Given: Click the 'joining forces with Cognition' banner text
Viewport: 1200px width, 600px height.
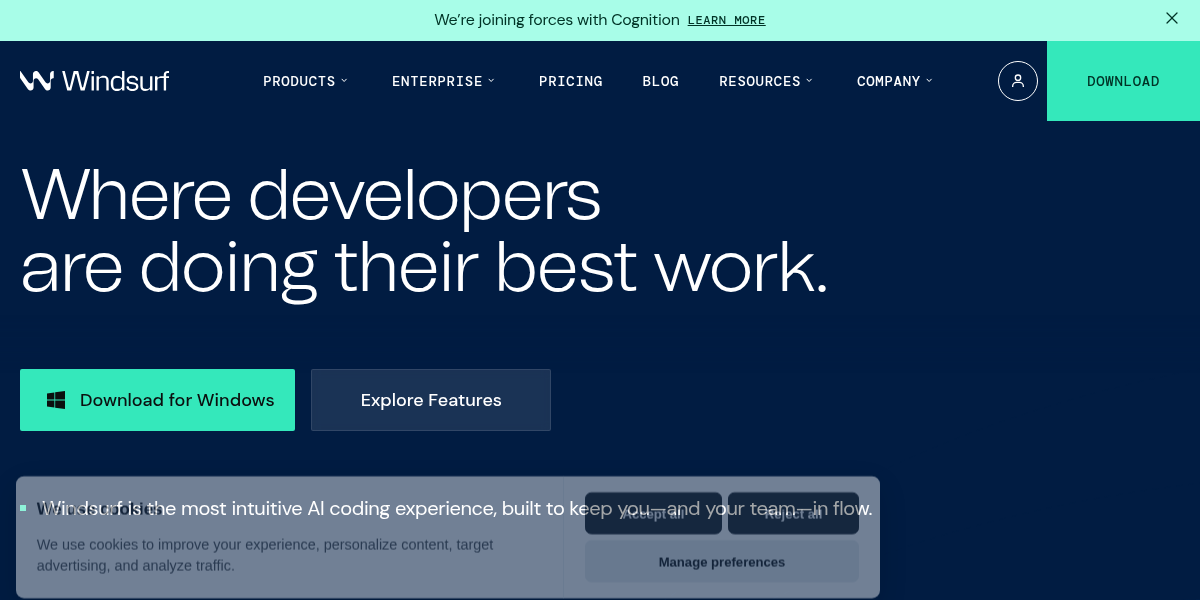Looking at the screenshot, I should coord(556,20).
